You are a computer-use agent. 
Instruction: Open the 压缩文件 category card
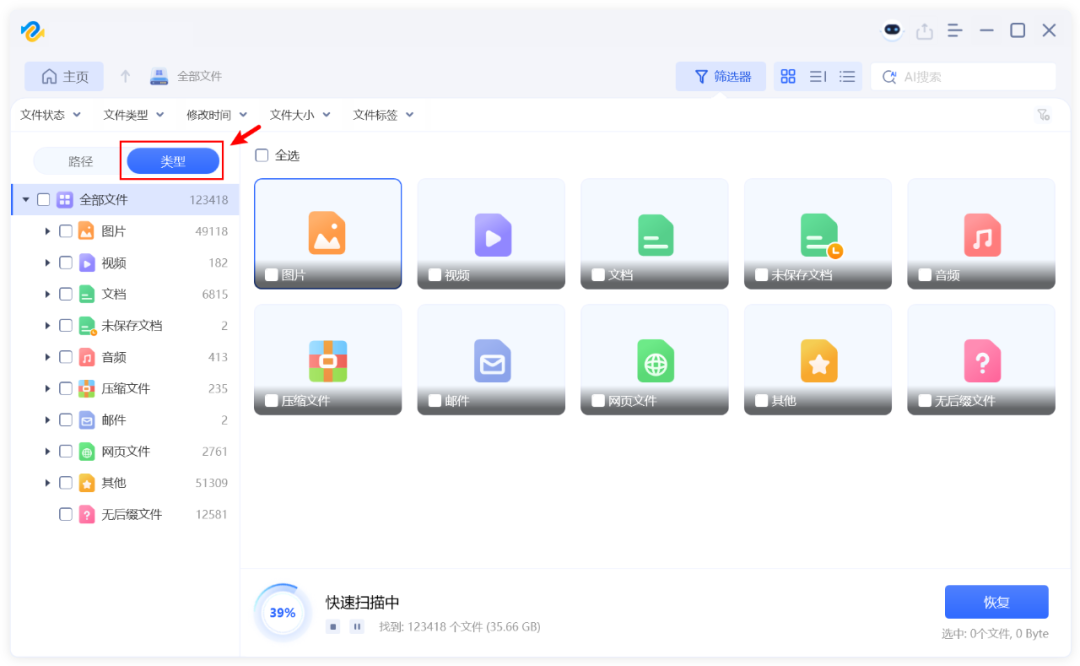[328, 360]
